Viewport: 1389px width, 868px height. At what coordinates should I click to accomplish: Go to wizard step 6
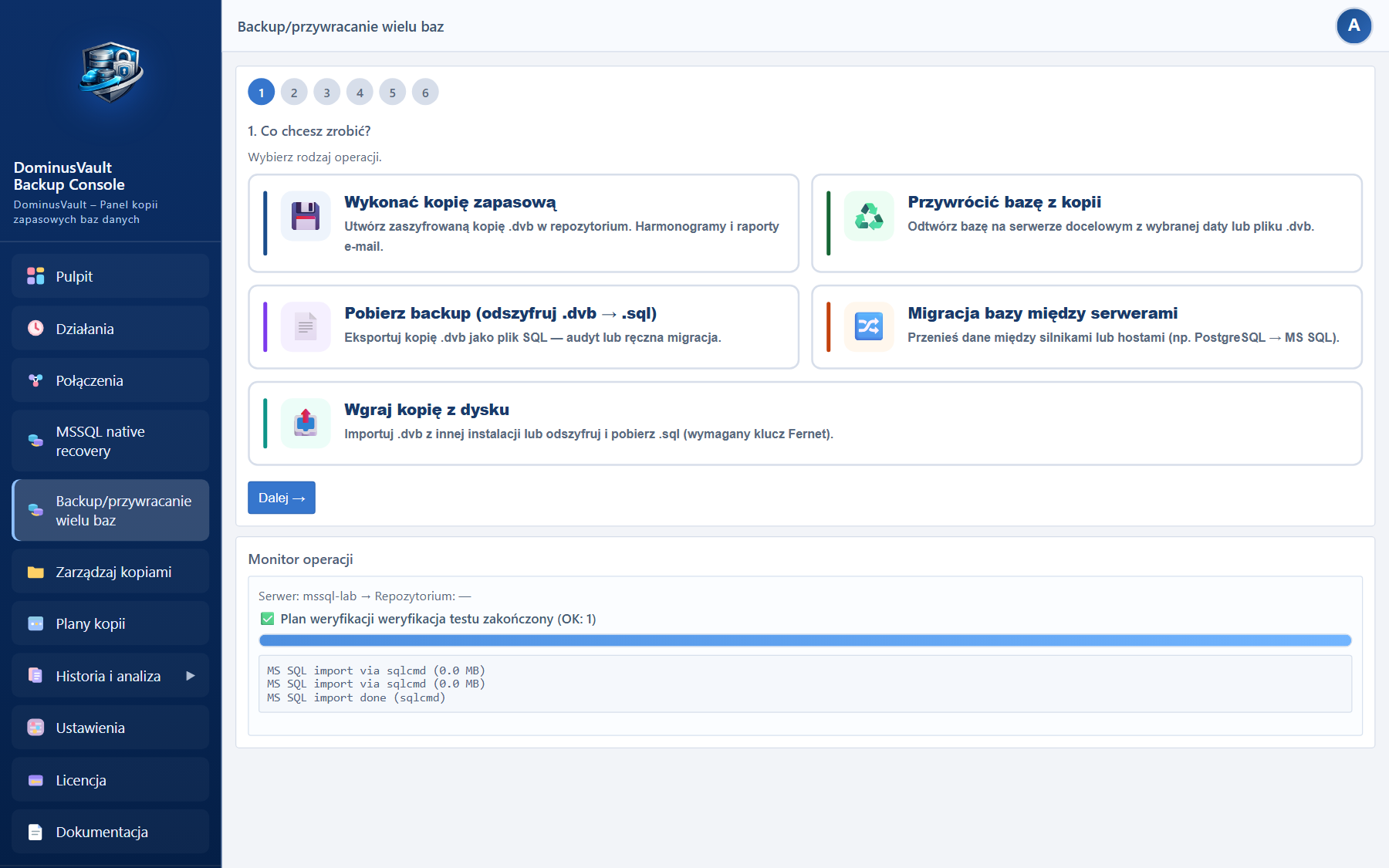[x=425, y=93]
